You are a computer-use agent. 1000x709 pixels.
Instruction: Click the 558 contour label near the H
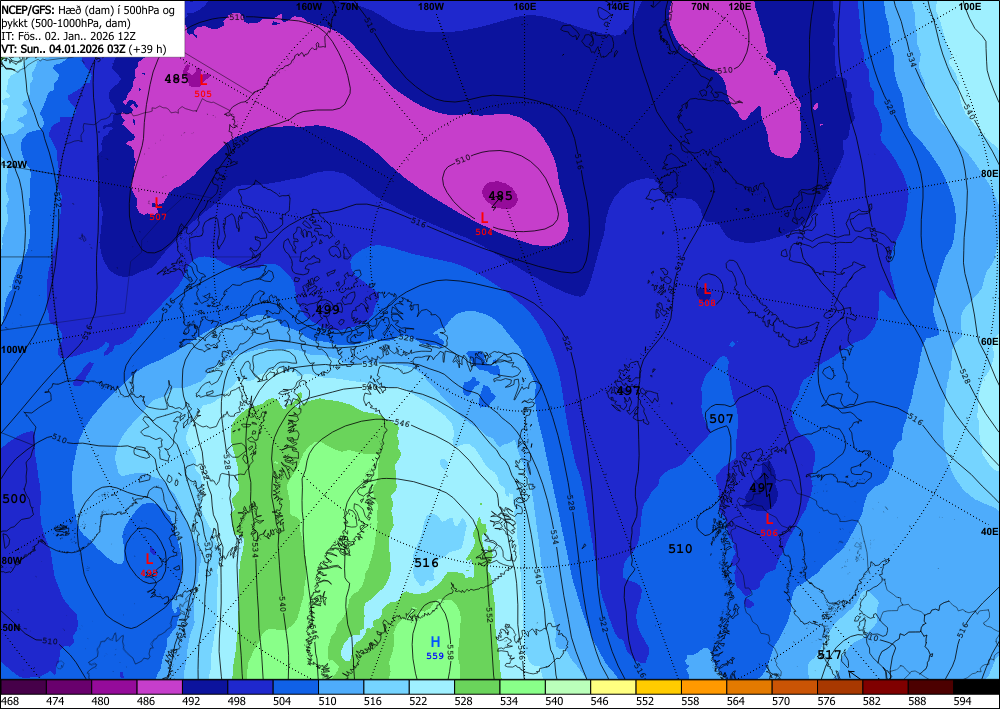tap(450, 651)
